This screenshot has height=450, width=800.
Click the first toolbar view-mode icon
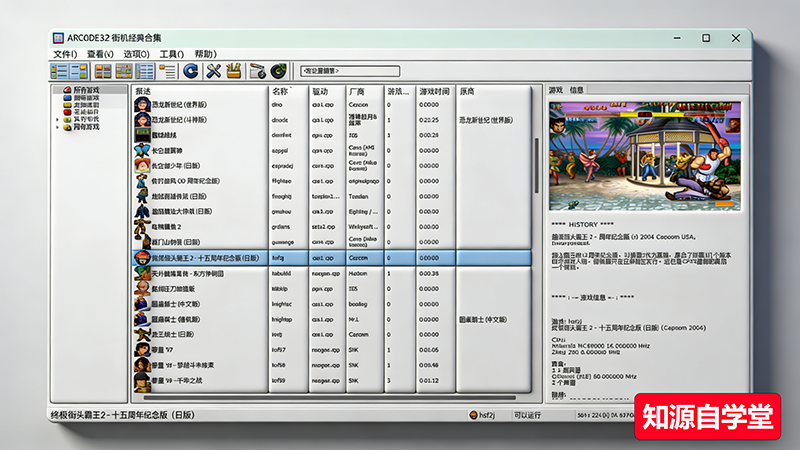[59, 71]
